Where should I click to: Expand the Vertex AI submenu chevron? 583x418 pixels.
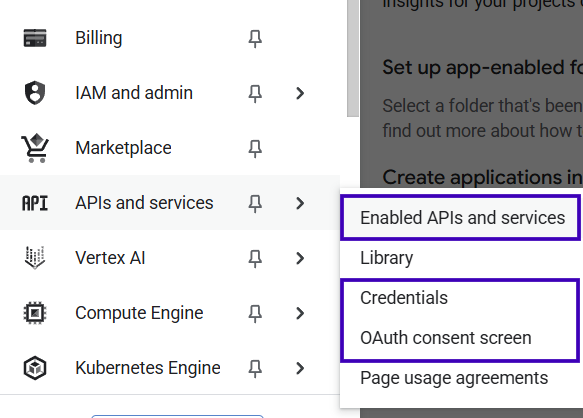pos(300,258)
